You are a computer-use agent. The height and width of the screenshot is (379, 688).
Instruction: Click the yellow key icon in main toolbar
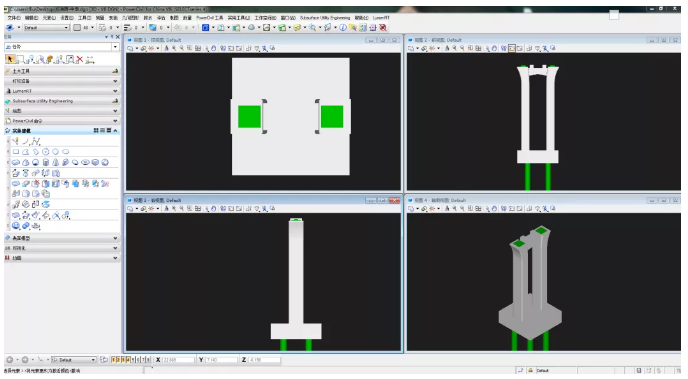[x=297, y=28]
